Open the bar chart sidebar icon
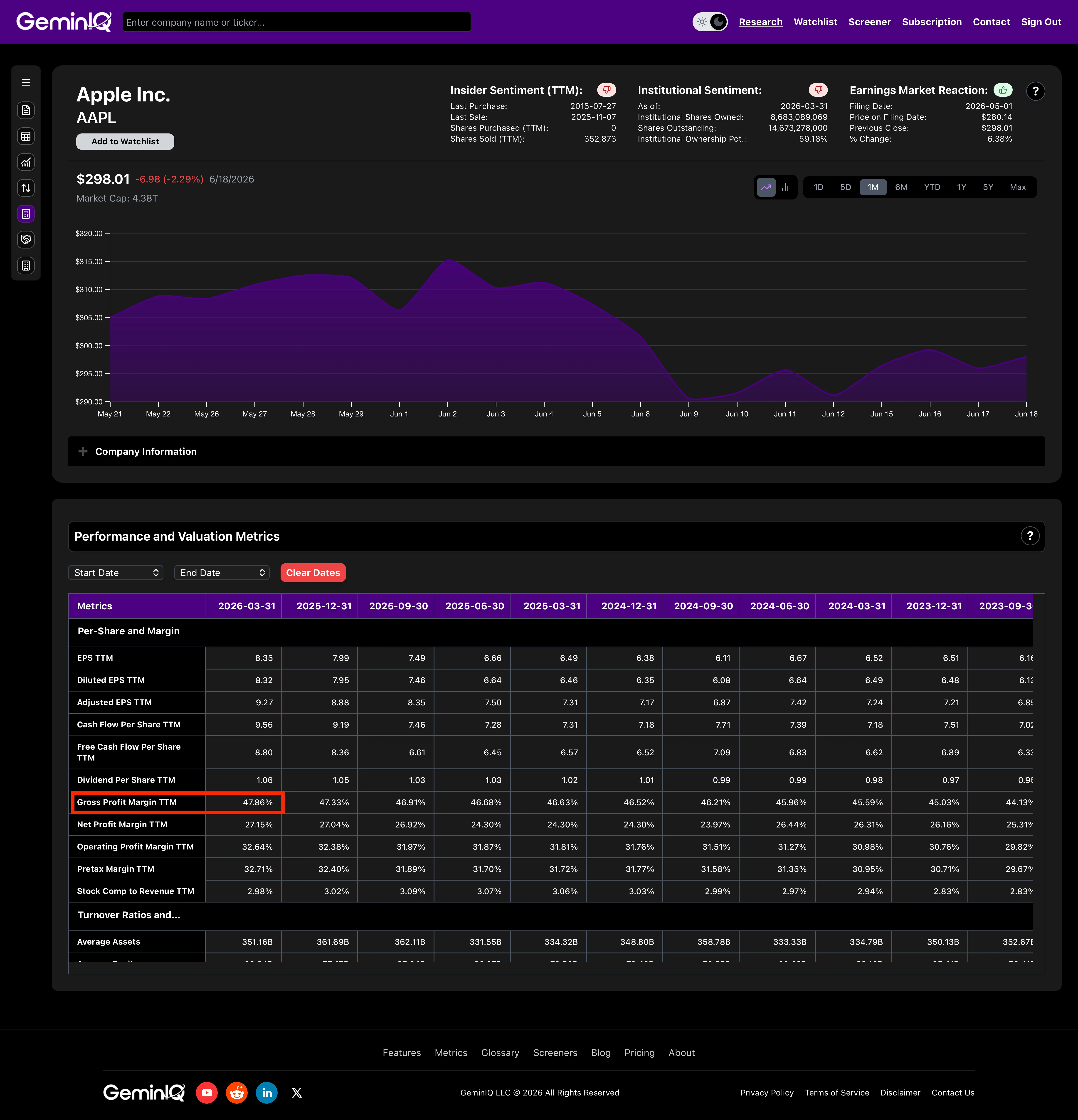Screen dimensions: 1078x1120 [x=26, y=162]
